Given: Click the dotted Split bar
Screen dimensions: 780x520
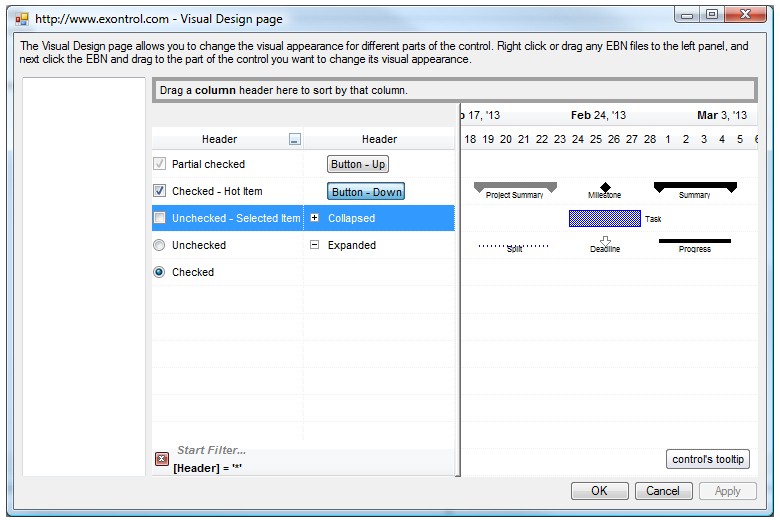Looking at the screenshot, I should click(x=513, y=244).
